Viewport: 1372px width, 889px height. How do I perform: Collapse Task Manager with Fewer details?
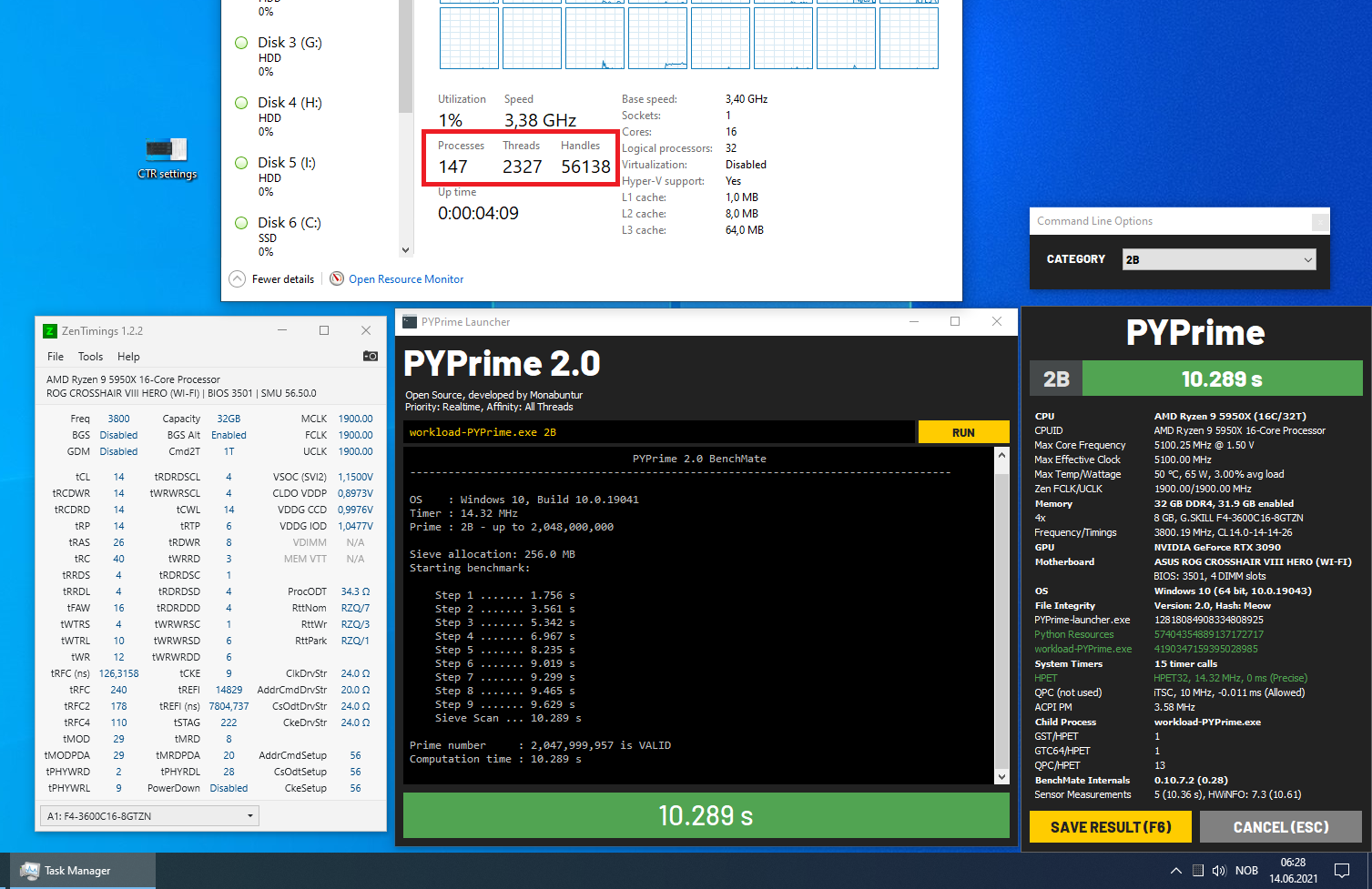click(271, 278)
